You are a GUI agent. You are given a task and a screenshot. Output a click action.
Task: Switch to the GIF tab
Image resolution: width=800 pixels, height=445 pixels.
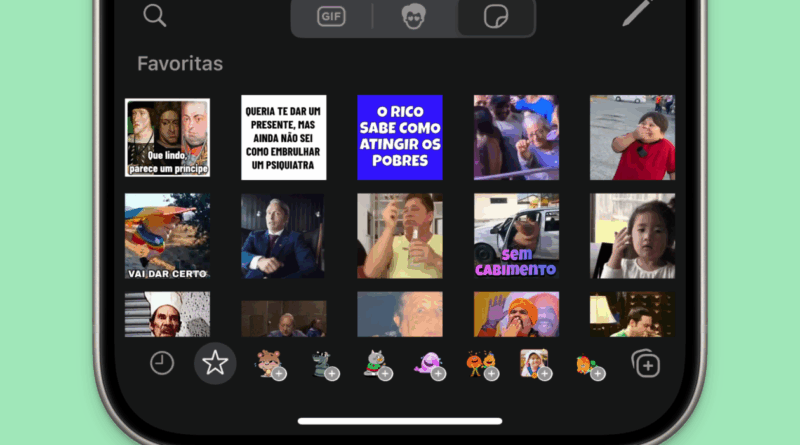click(x=331, y=17)
